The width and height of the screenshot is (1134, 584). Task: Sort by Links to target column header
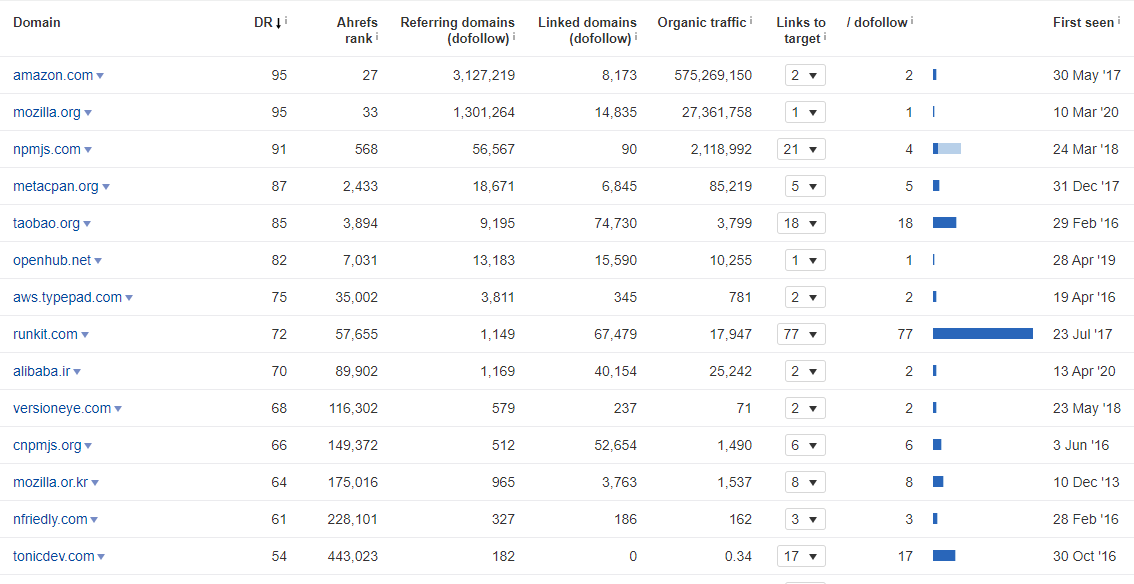pyautogui.click(x=801, y=30)
